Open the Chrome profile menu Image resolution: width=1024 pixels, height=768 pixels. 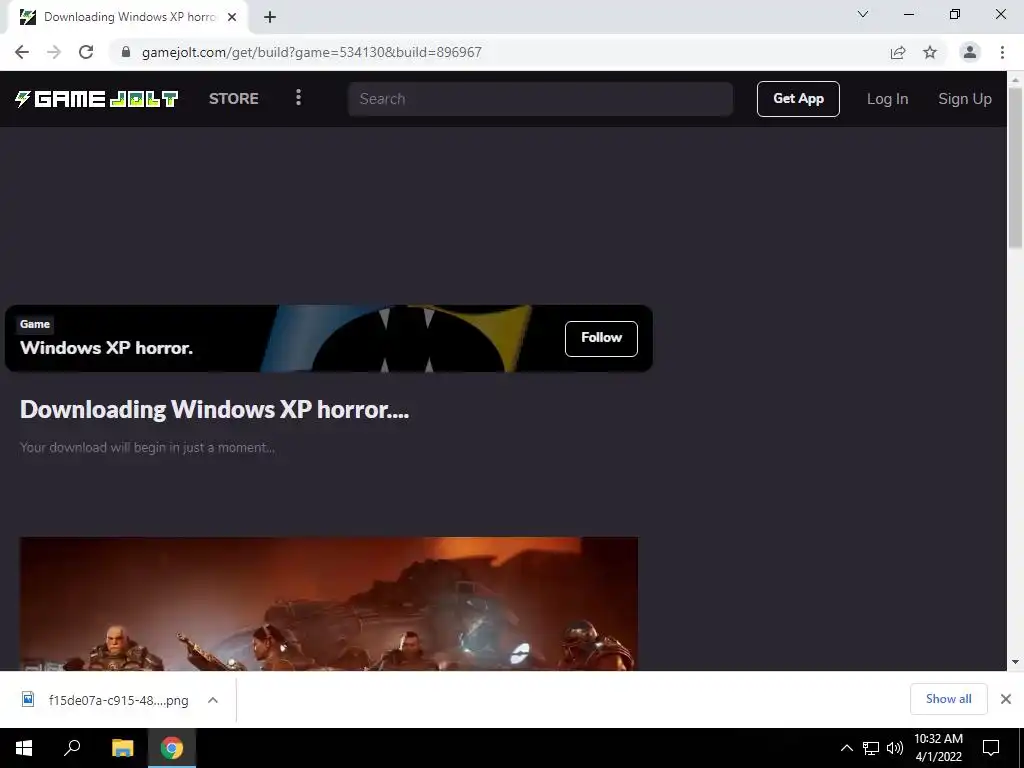(970, 52)
